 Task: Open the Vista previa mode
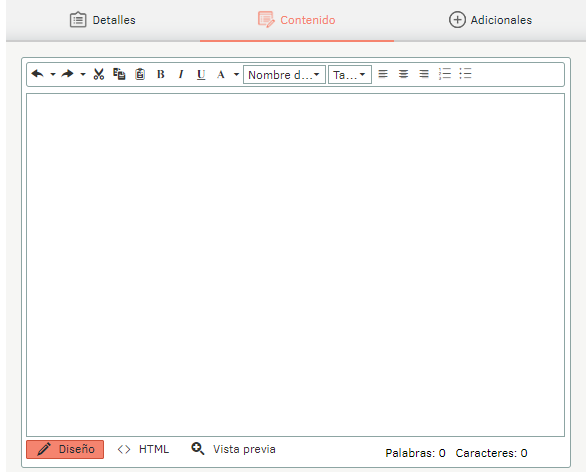pyautogui.click(x=234, y=449)
